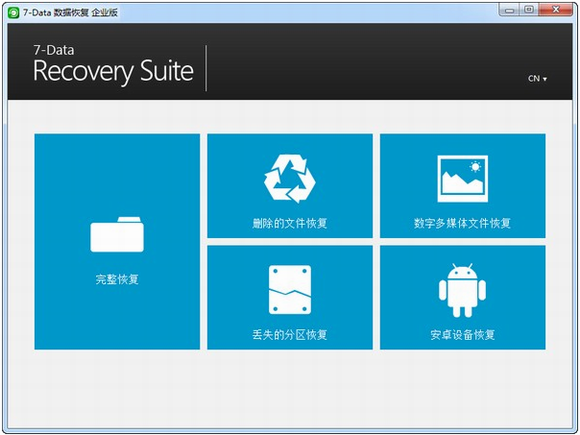
Task: Click the Android robot icon
Action: [x=462, y=290]
